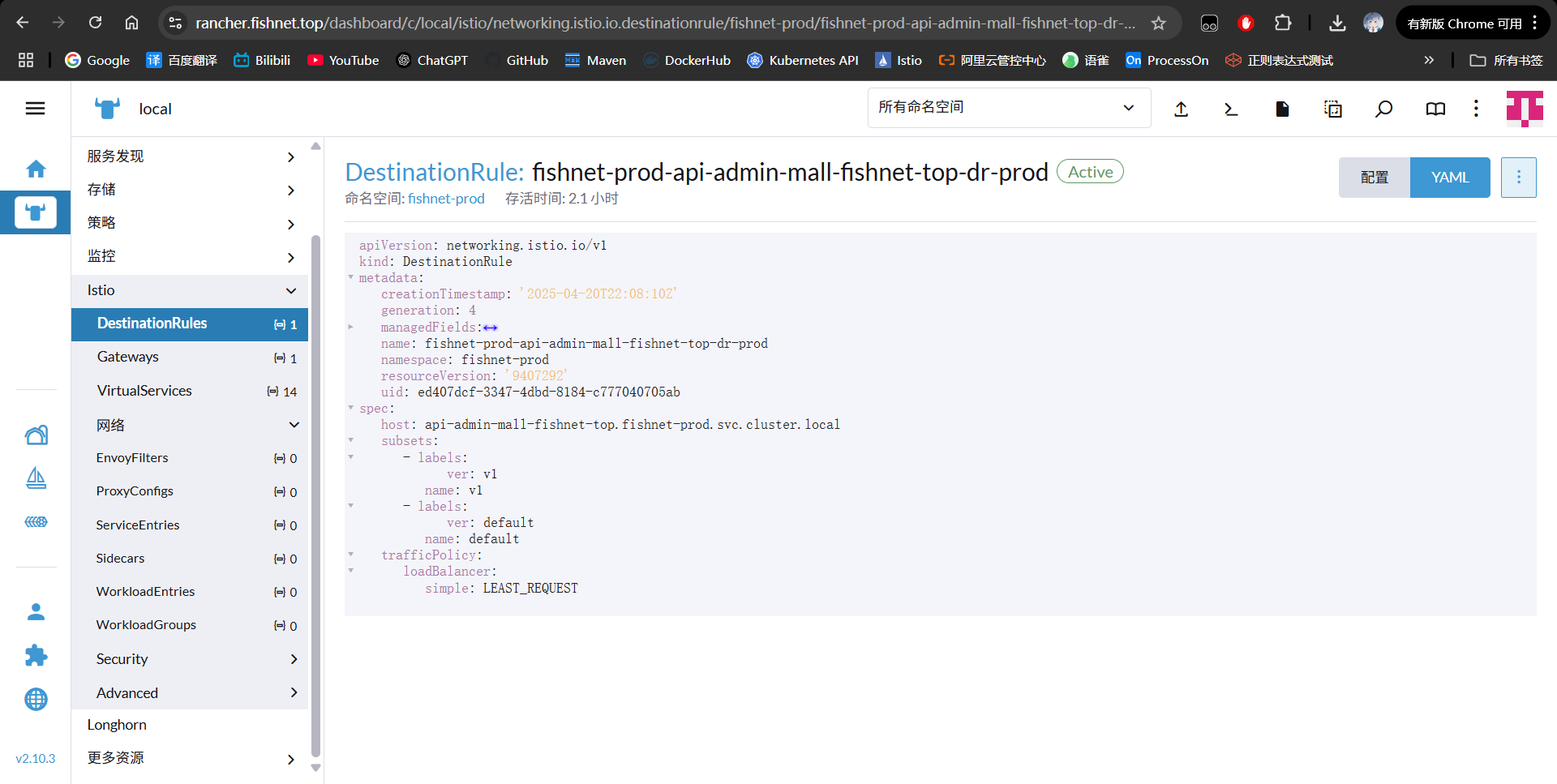Open the Extensions puzzle piece icon
This screenshot has width=1557, height=784.
pyautogui.click(x=36, y=655)
